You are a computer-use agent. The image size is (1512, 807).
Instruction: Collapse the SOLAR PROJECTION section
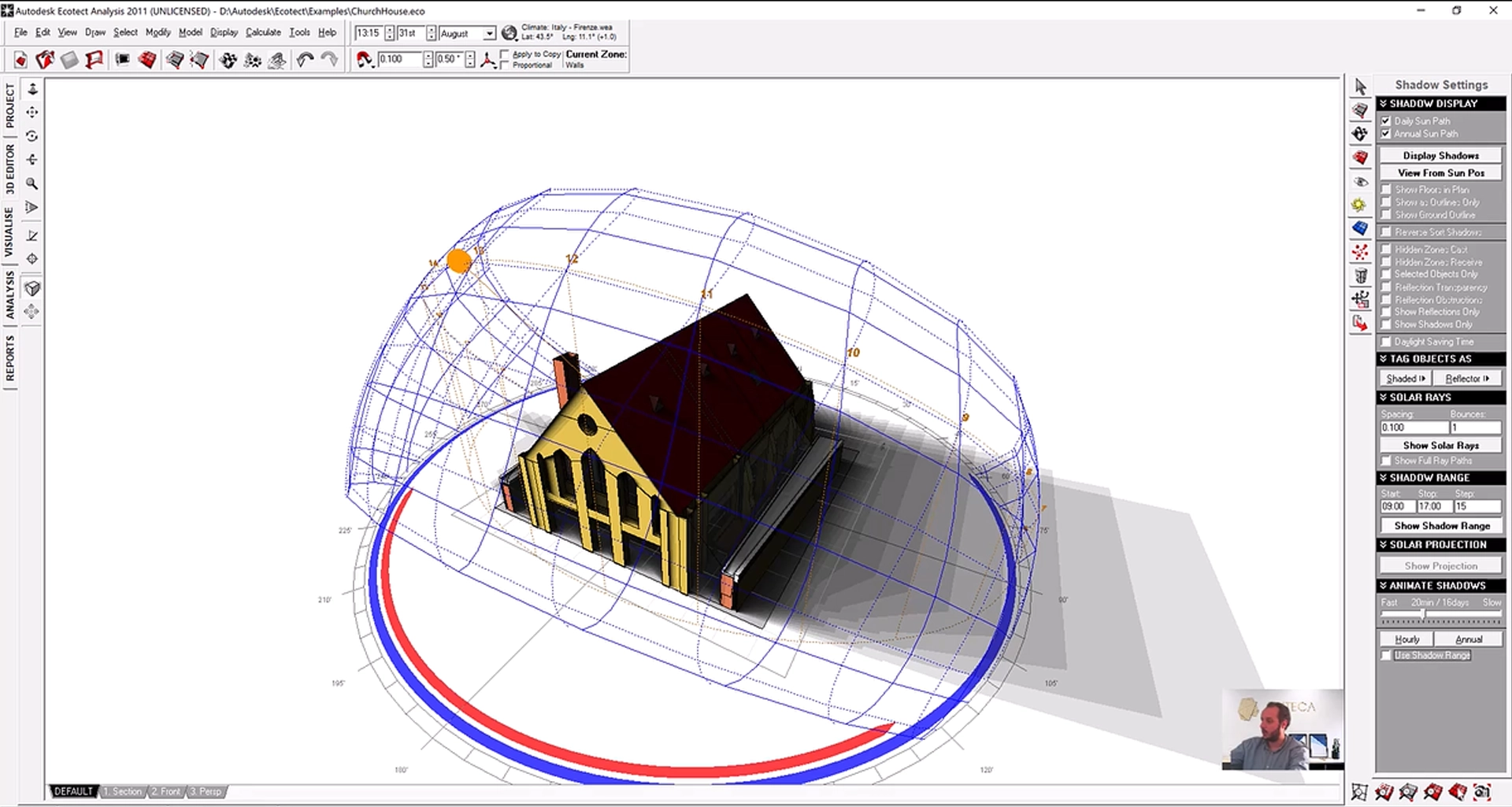(1440, 545)
